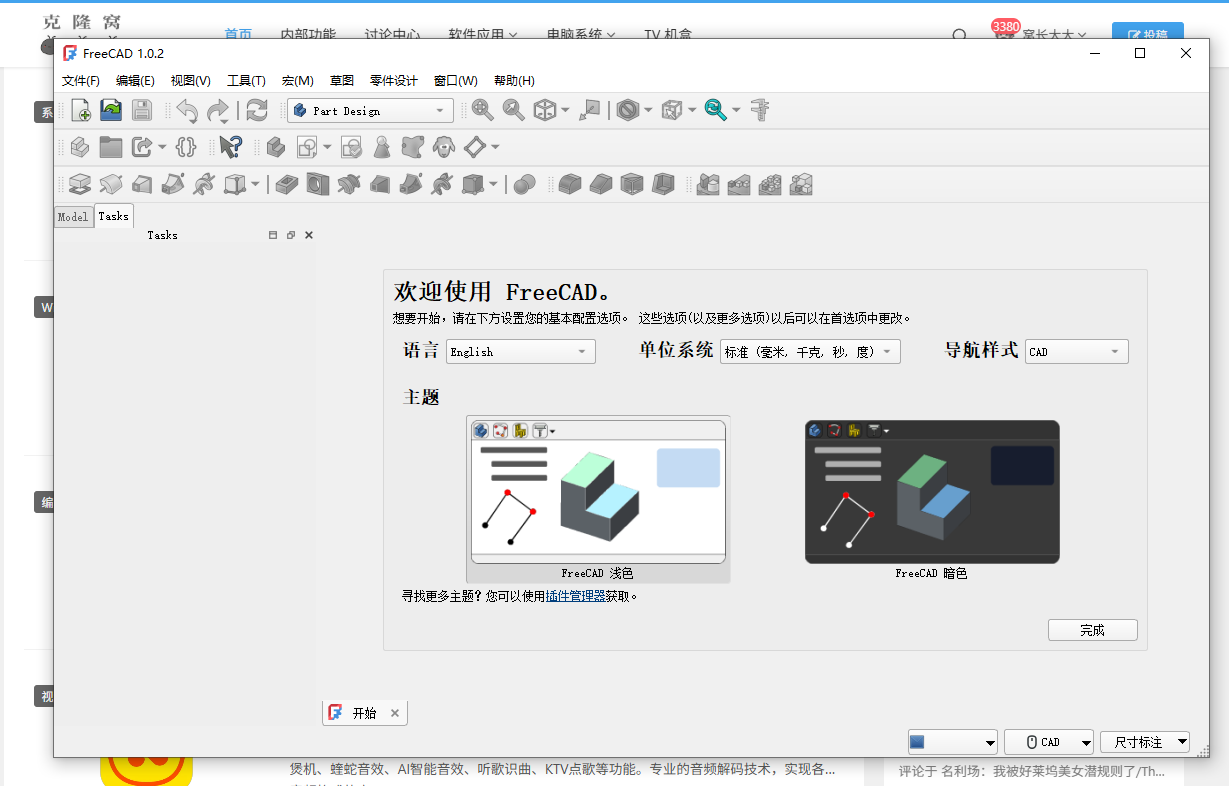The image size is (1229, 786).
Task: Open the Part Design workbench selector
Action: (370, 111)
